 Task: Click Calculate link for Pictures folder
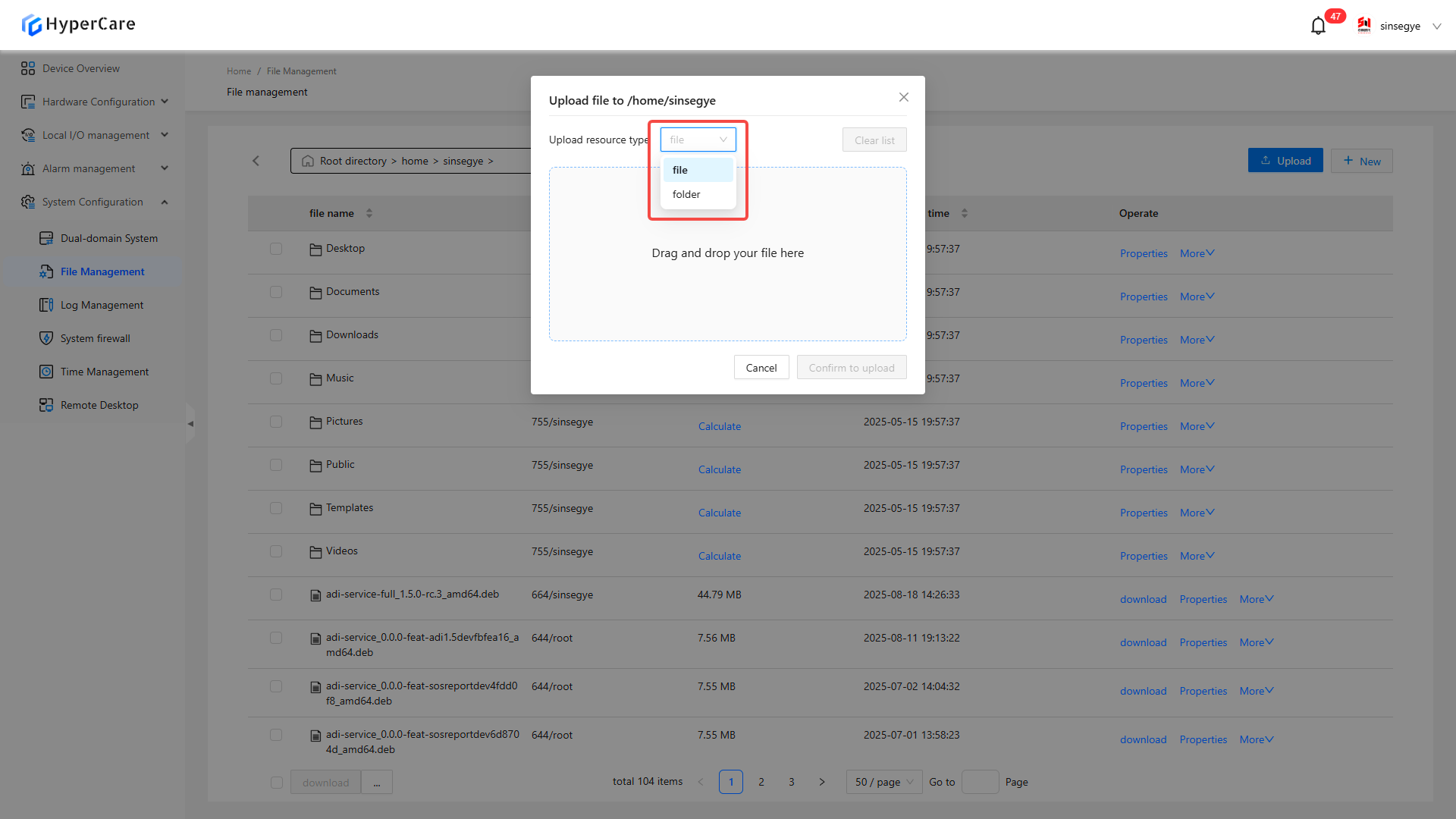coord(719,426)
